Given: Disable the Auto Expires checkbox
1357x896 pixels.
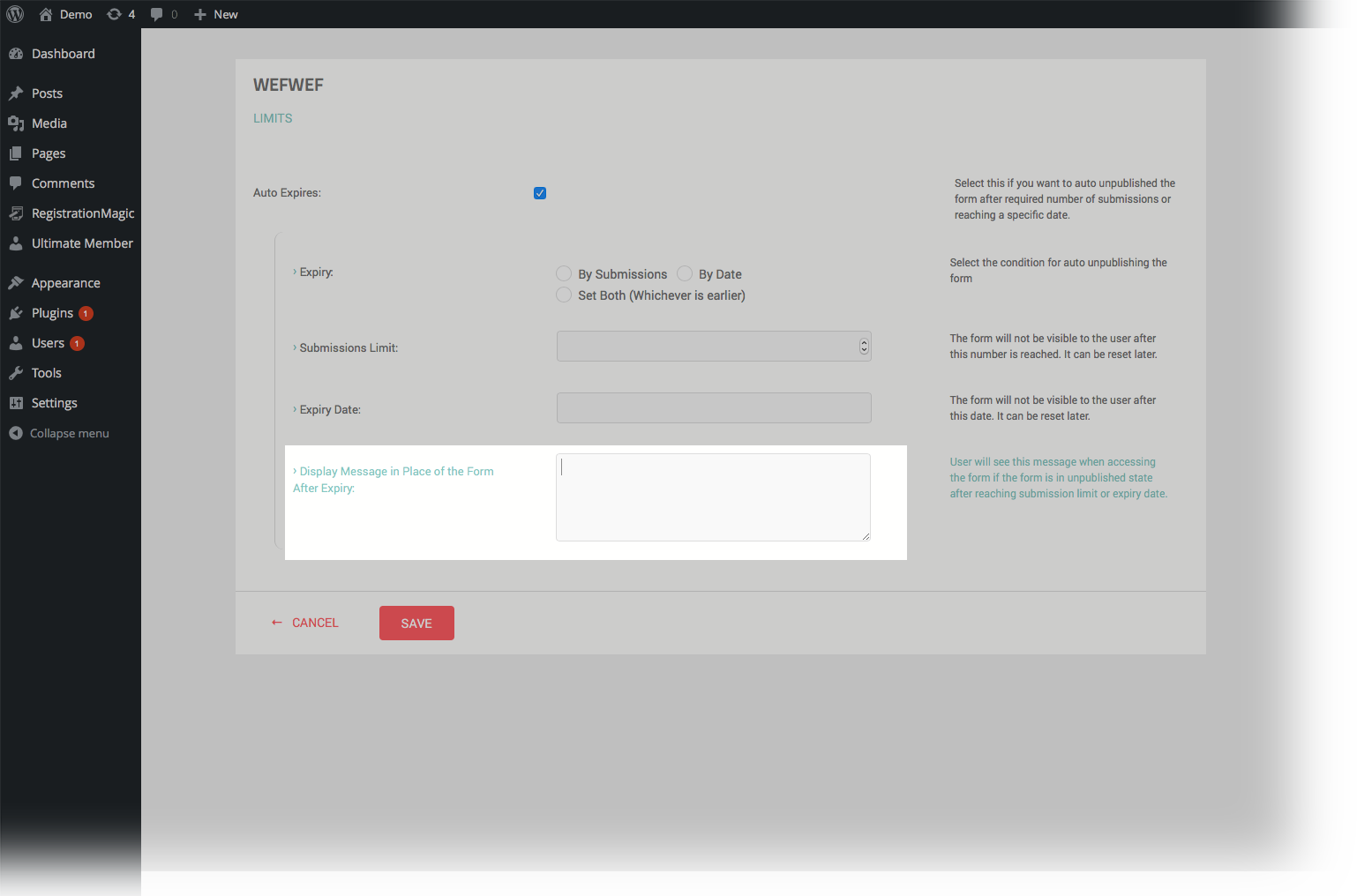Looking at the screenshot, I should pos(539,192).
